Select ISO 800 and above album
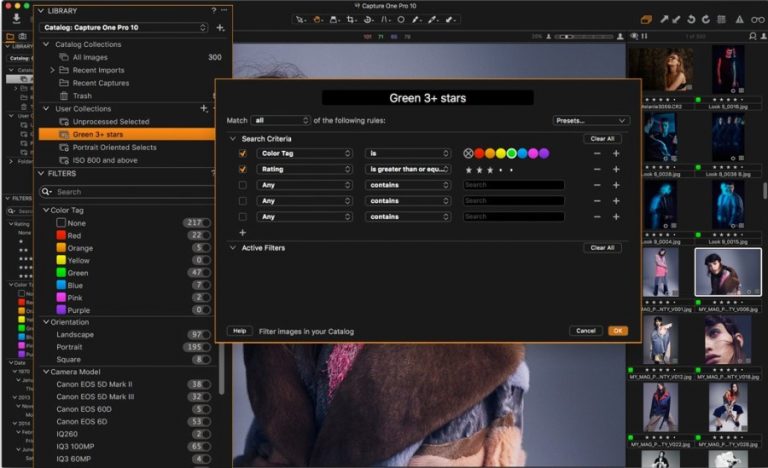 point(105,160)
